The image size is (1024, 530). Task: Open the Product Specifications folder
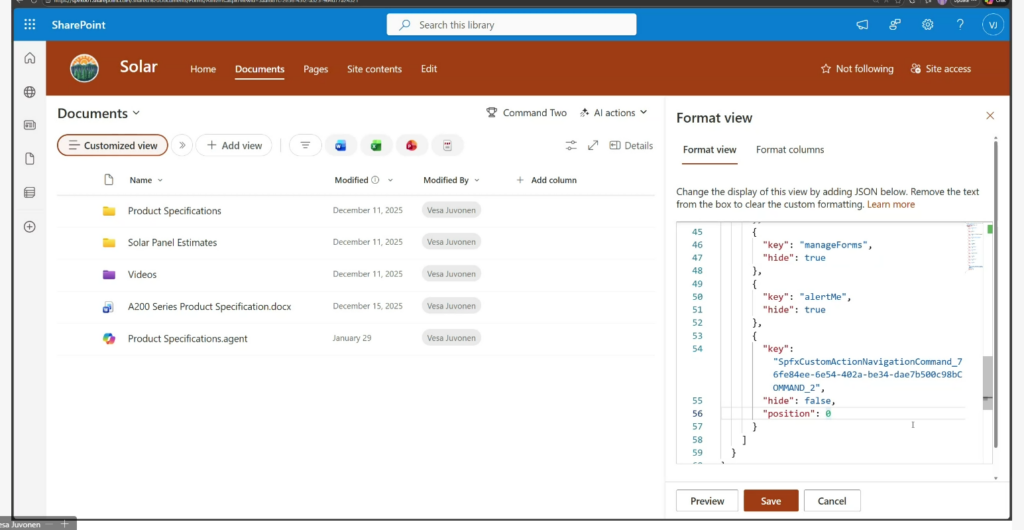(174, 211)
